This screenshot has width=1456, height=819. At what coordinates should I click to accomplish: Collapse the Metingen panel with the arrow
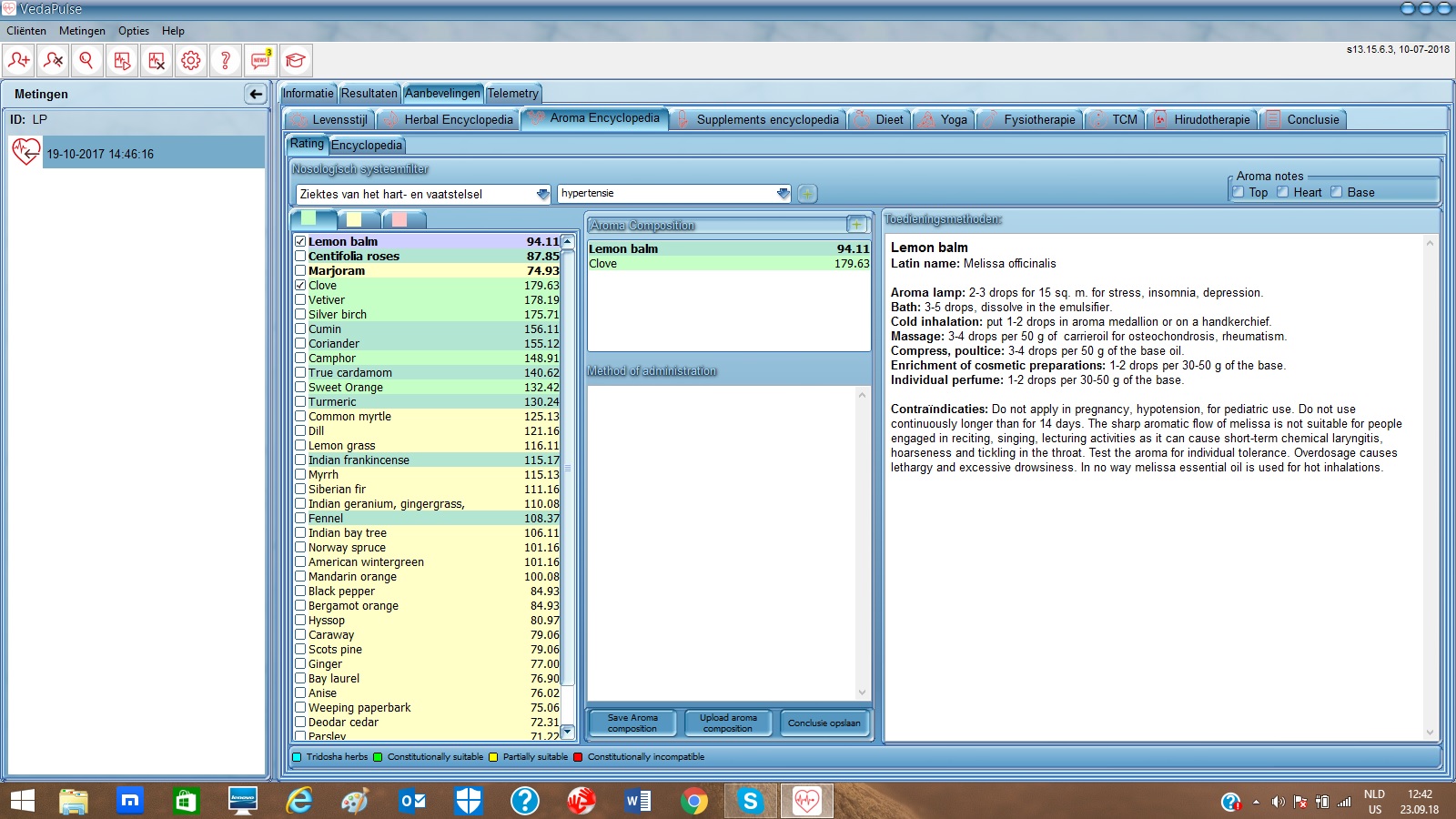tap(256, 94)
